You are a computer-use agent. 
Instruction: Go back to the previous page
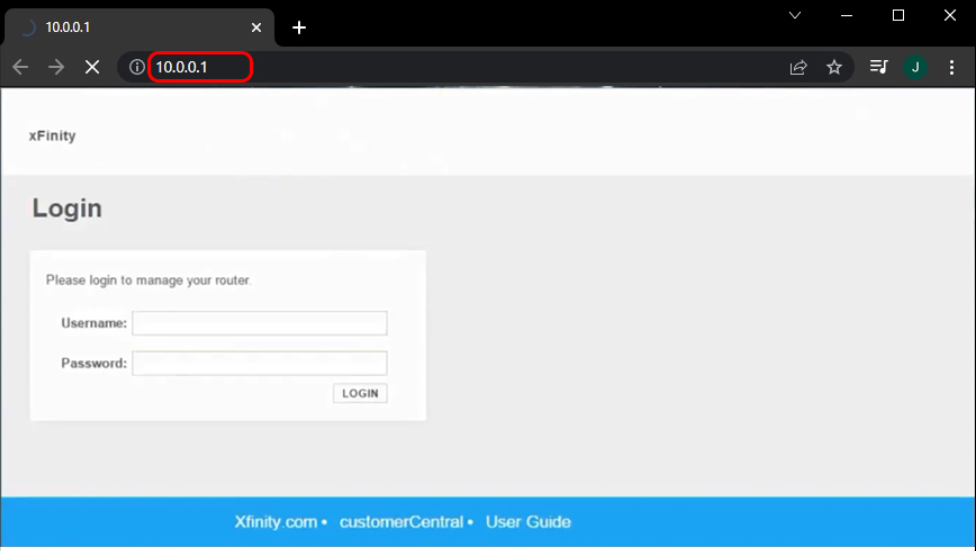[x=21, y=67]
